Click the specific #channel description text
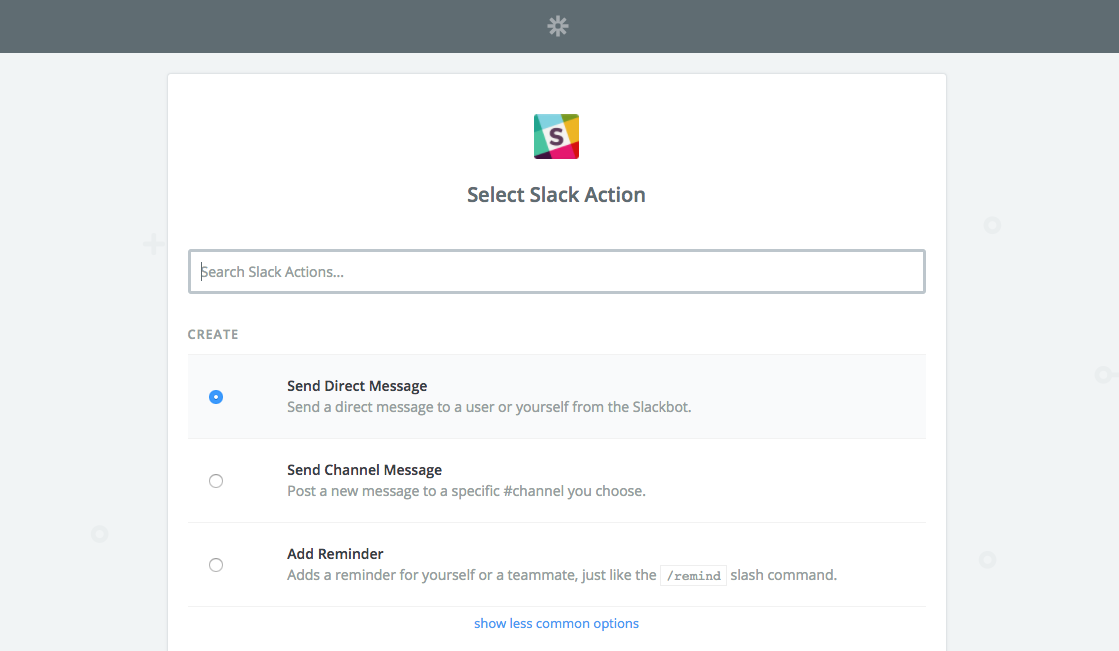The height and width of the screenshot is (651, 1119). click(466, 491)
